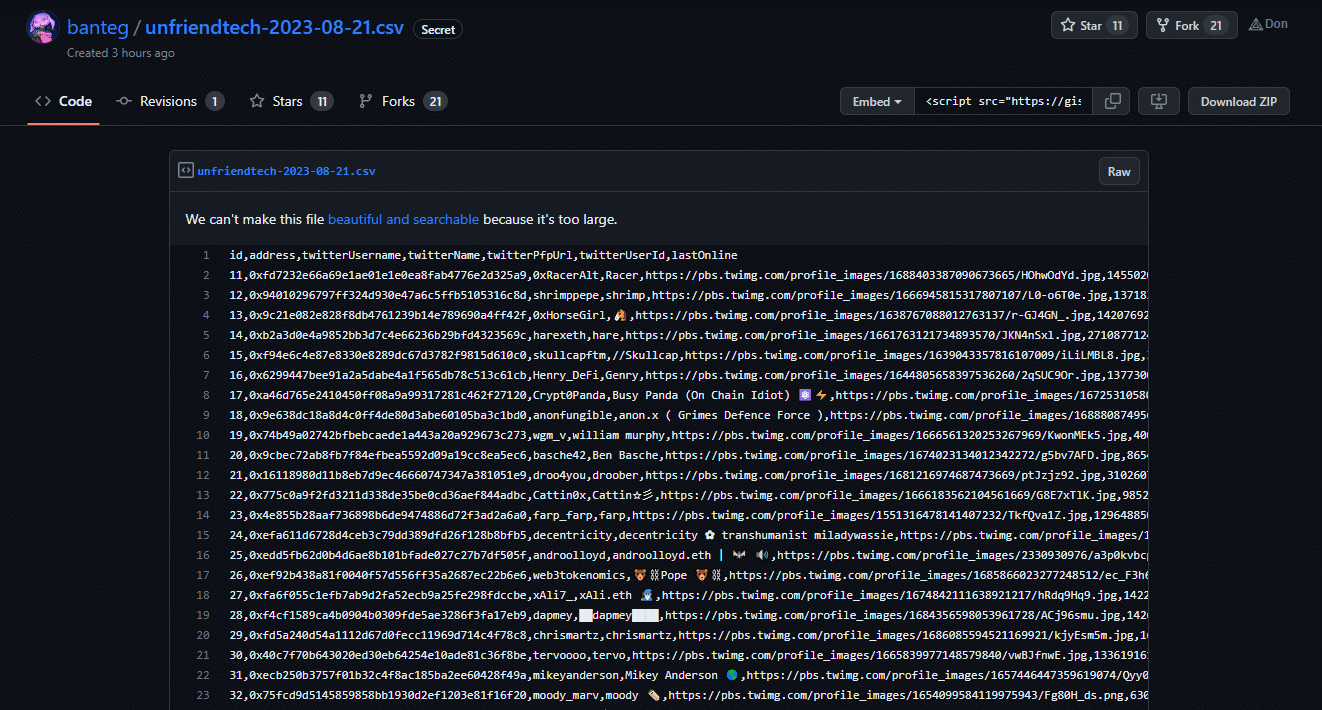Open the Embed dropdown menu
Screen dimensions: 1322x710
point(877,101)
